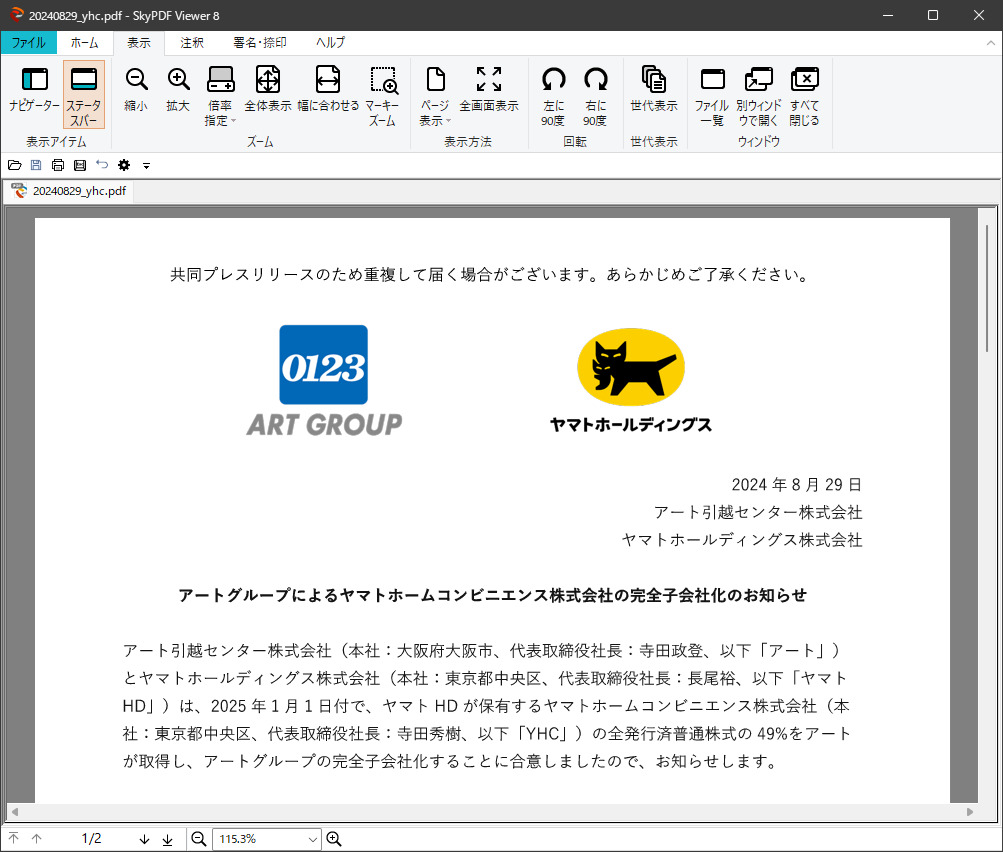Enter 全画面表示 full screen view

pos(489,90)
